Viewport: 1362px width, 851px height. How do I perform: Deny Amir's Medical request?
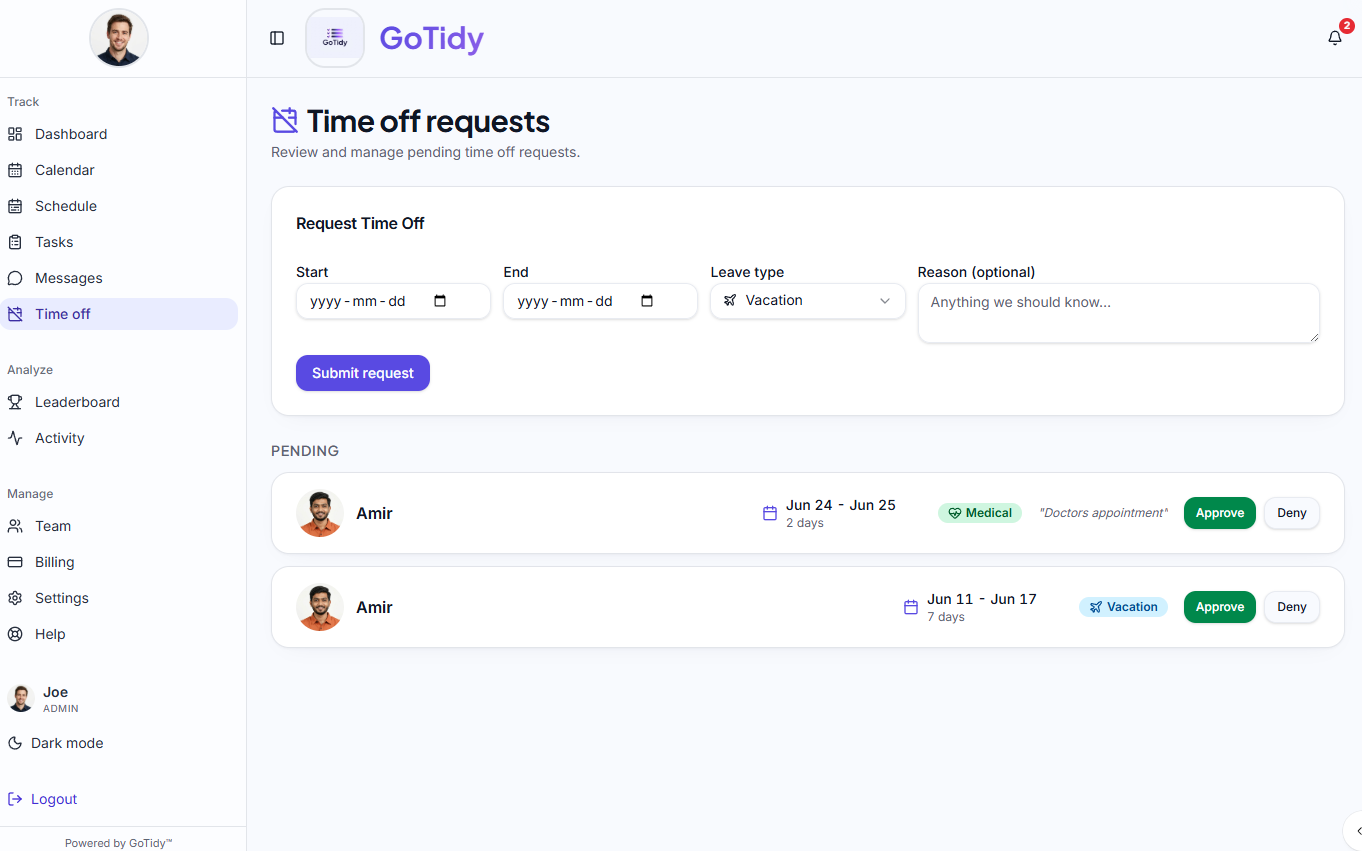coord(1292,513)
